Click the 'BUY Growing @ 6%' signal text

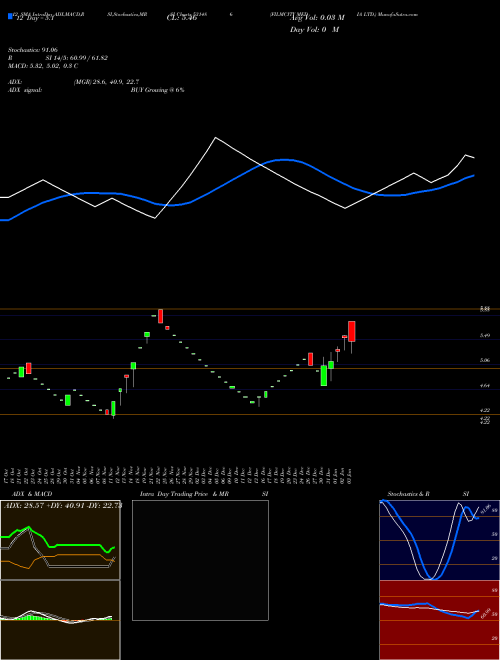tap(157, 90)
